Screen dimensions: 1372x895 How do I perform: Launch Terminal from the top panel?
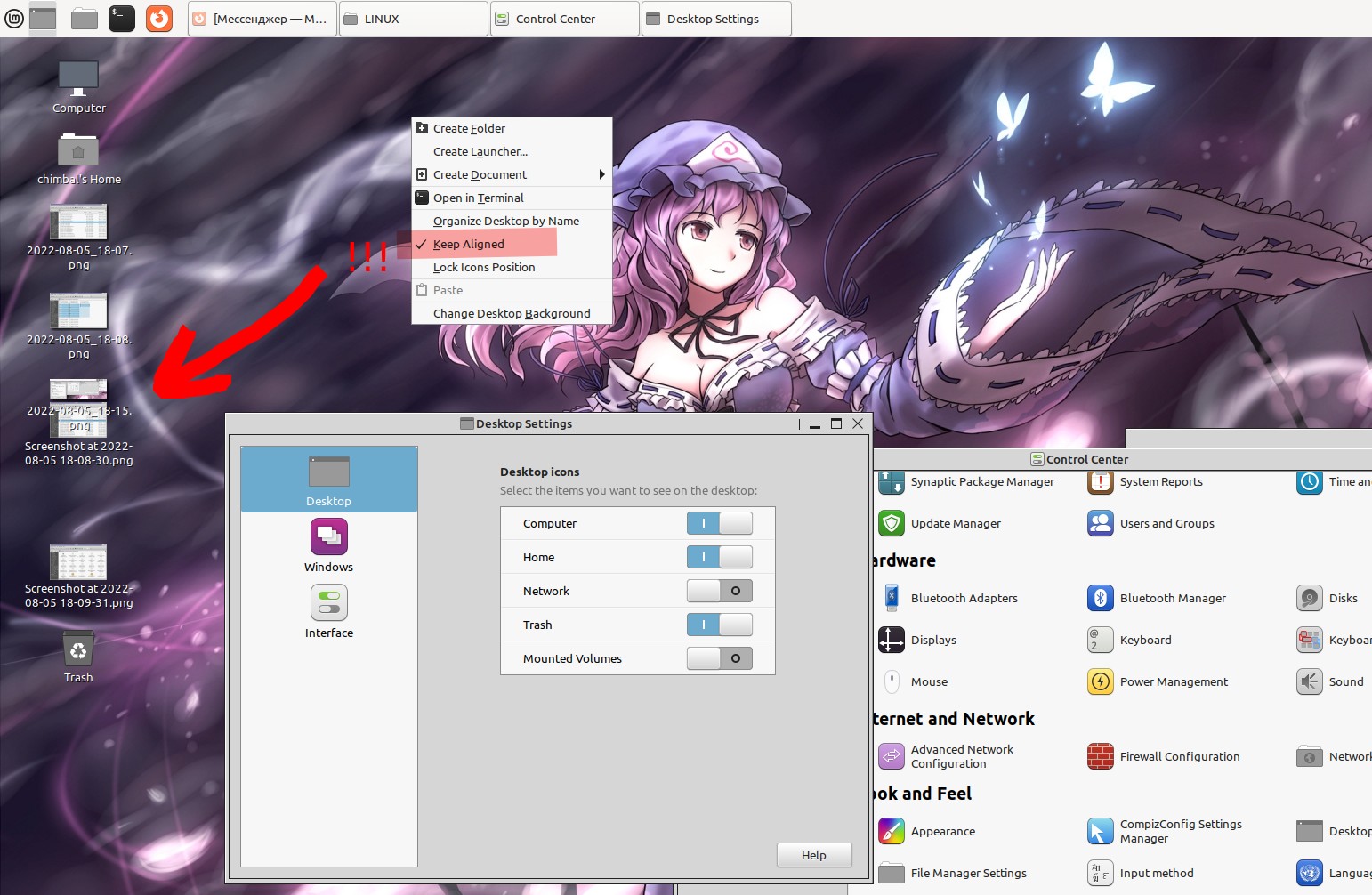tap(122, 18)
